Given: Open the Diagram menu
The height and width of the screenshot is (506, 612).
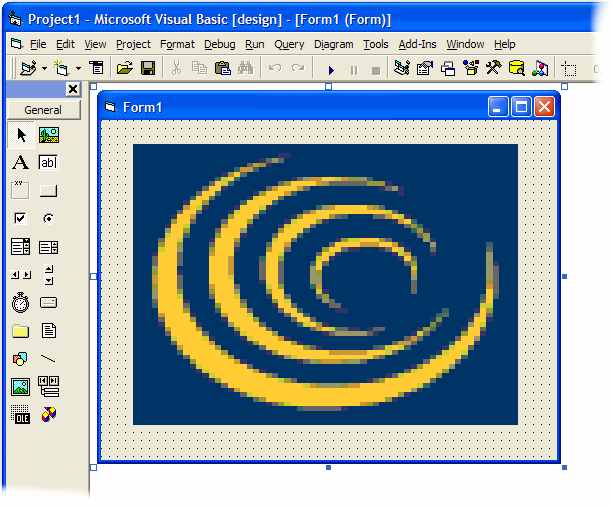Looking at the screenshot, I should (x=334, y=45).
